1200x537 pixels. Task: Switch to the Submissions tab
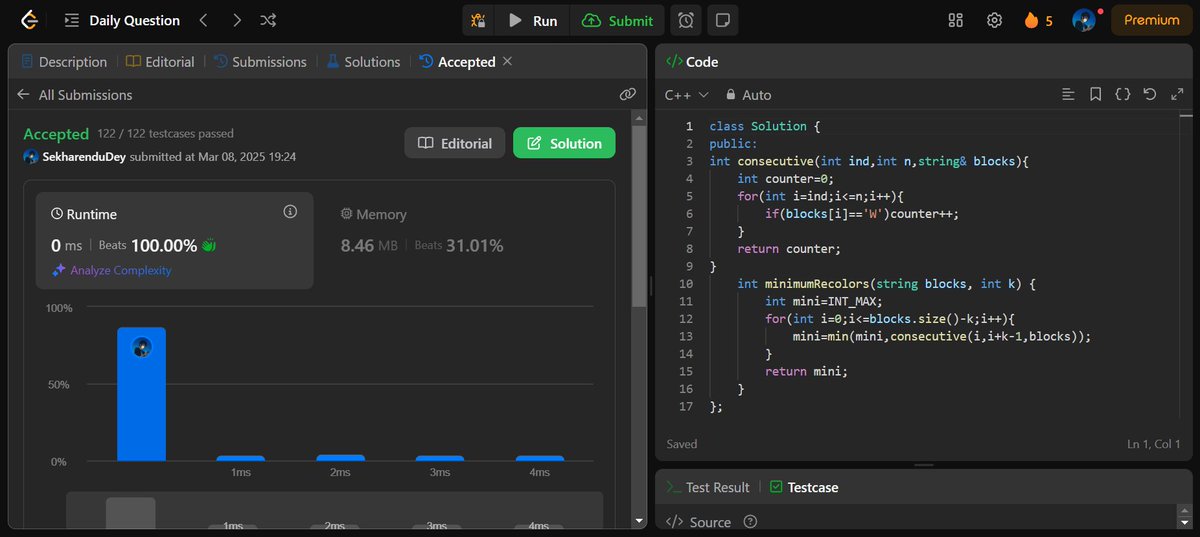point(261,62)
